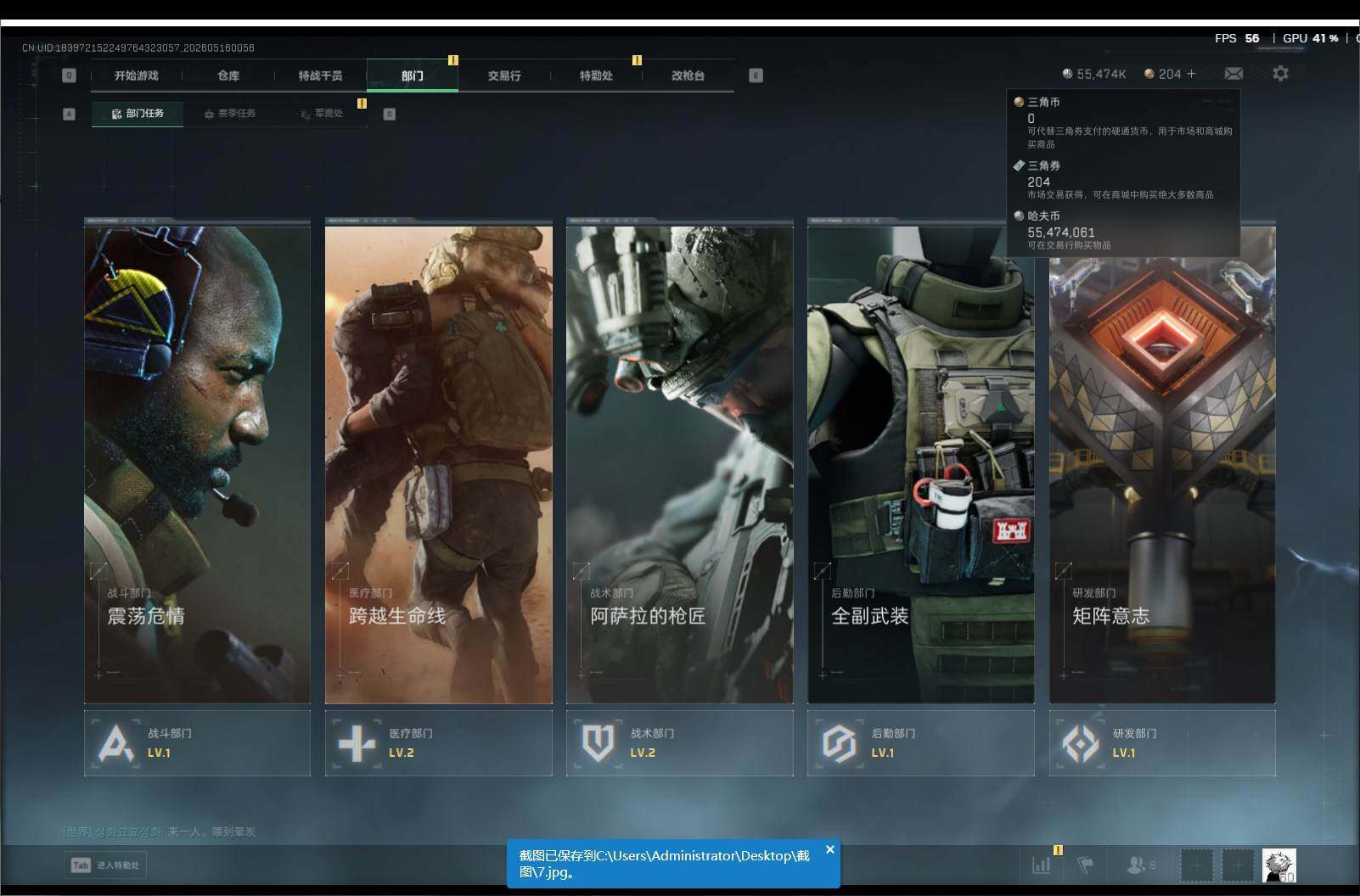The width and height of the screenshot is (1360, 896).
Task: Click the A key icon before 部门任务
Action: [70, 114]
